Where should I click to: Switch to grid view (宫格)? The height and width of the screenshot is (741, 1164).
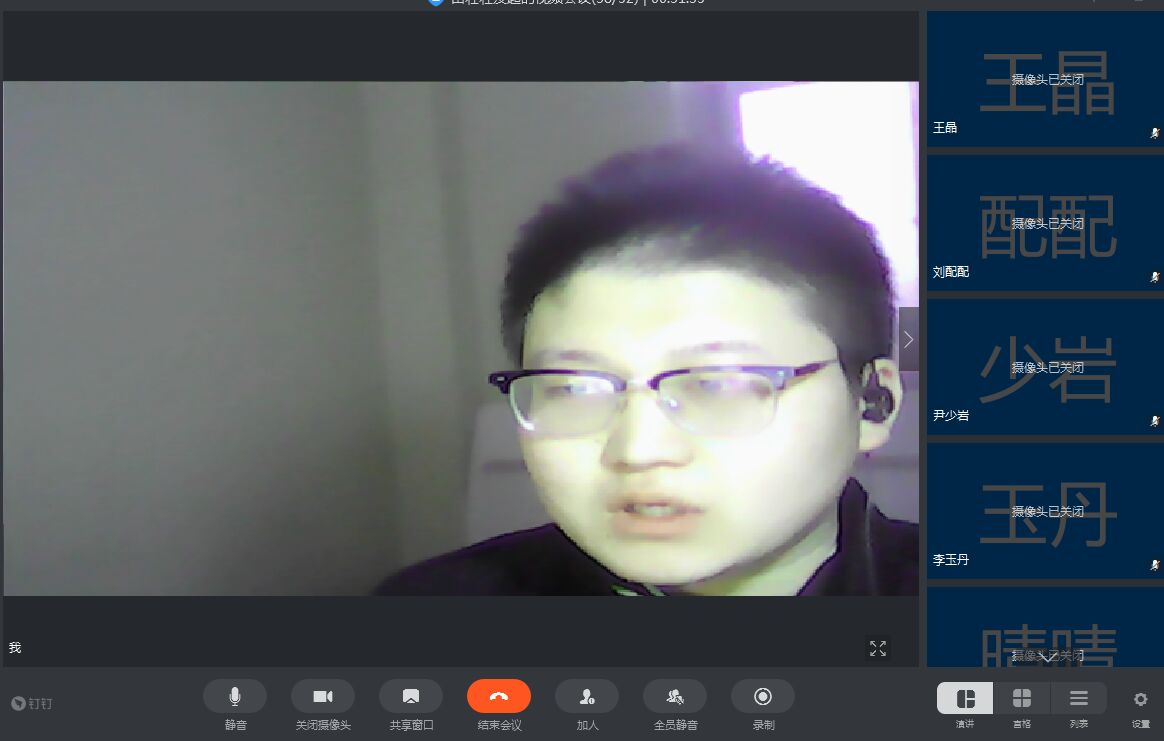click(1021, 698)
